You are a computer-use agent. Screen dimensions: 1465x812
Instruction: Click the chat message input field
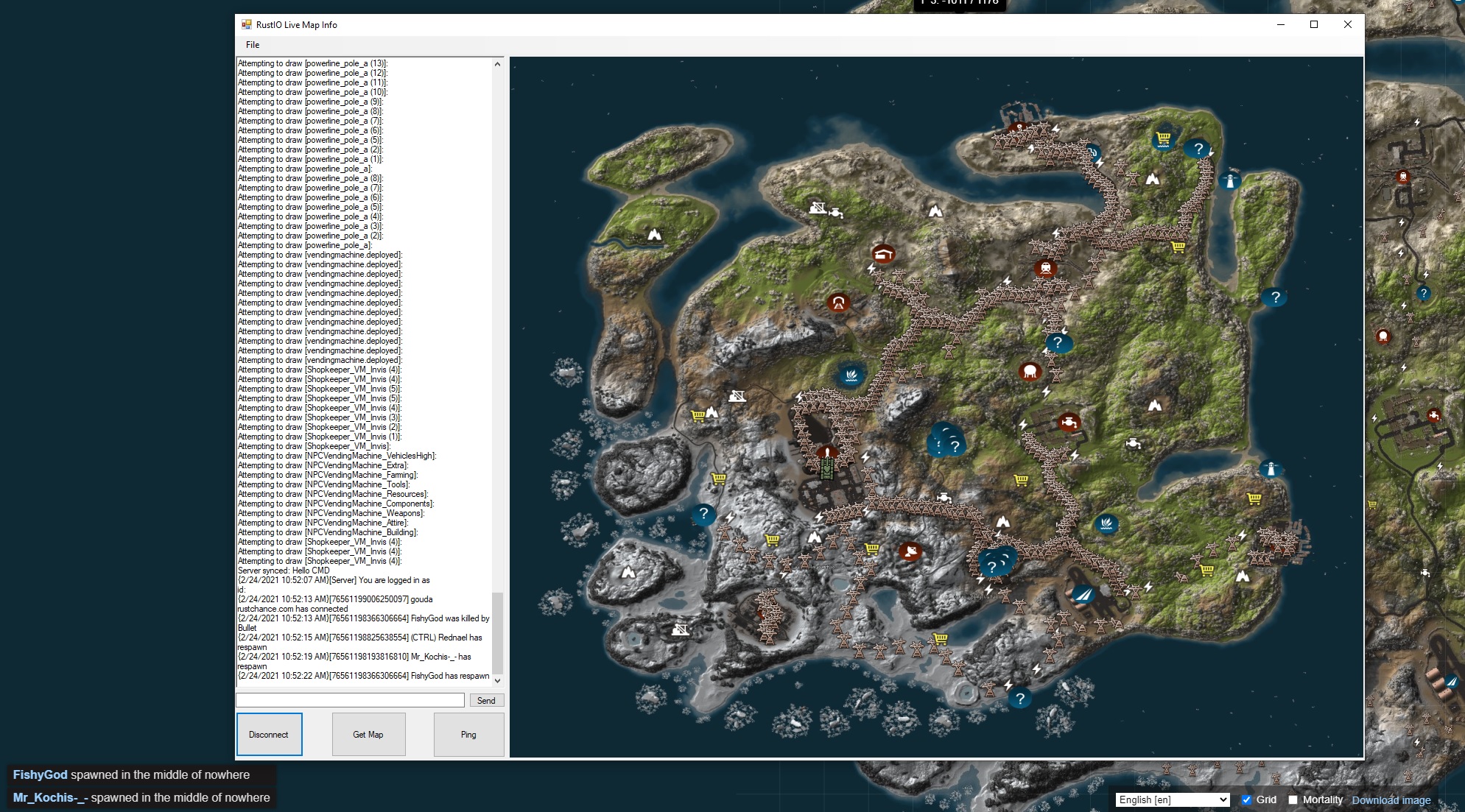pyautogui.click(x=350, y=700)
